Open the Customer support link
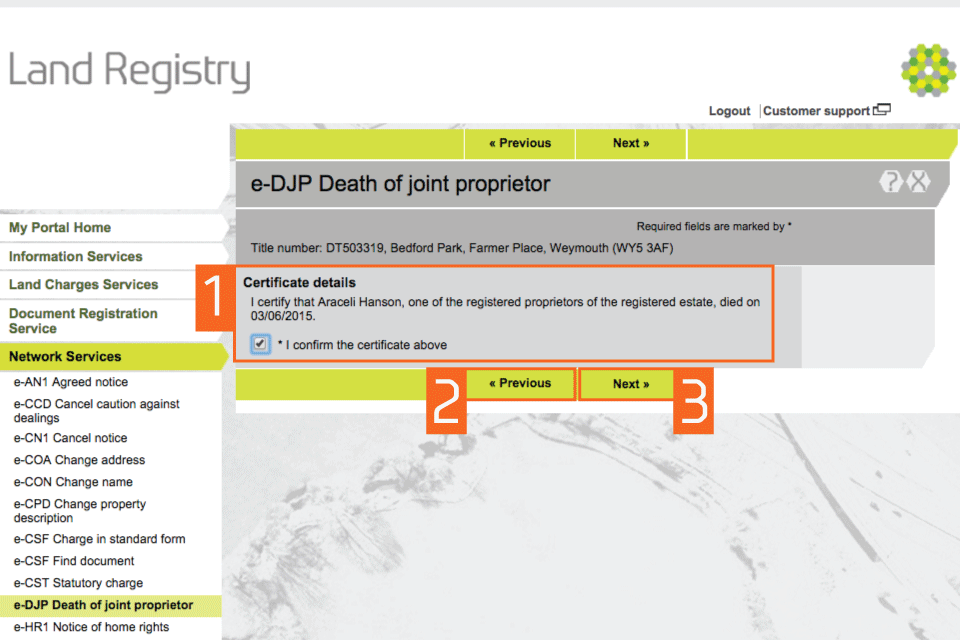The image size is (960, 640). tap(816, 111)
